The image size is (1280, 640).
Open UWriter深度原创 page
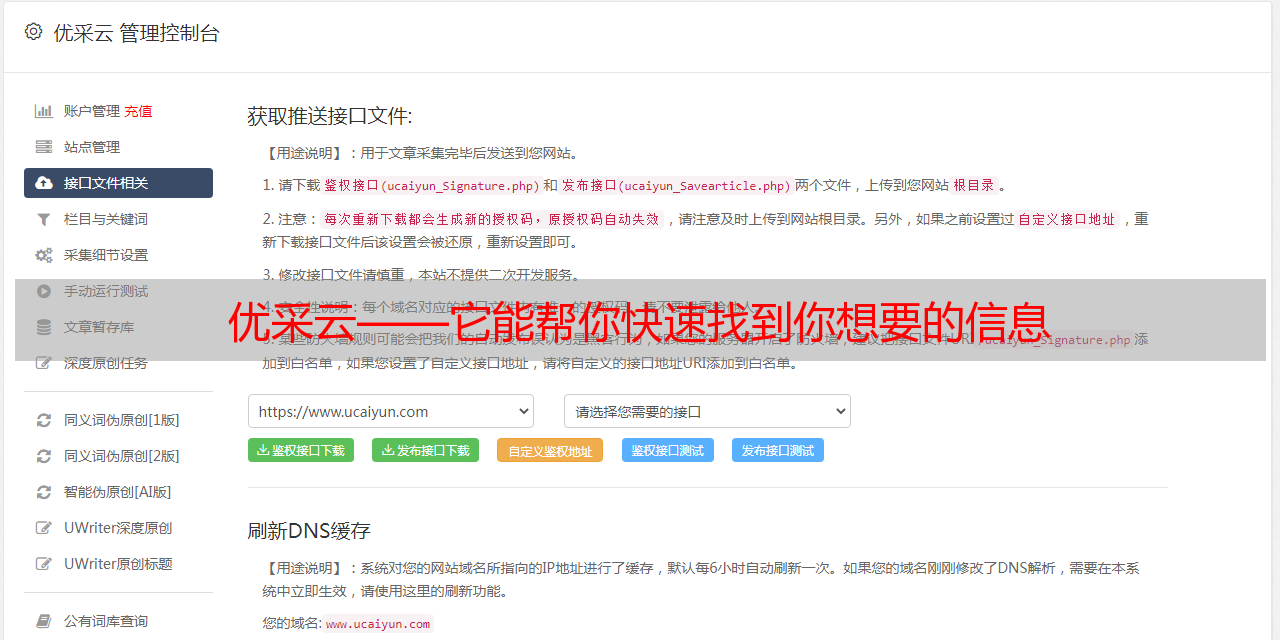point(118,528)
